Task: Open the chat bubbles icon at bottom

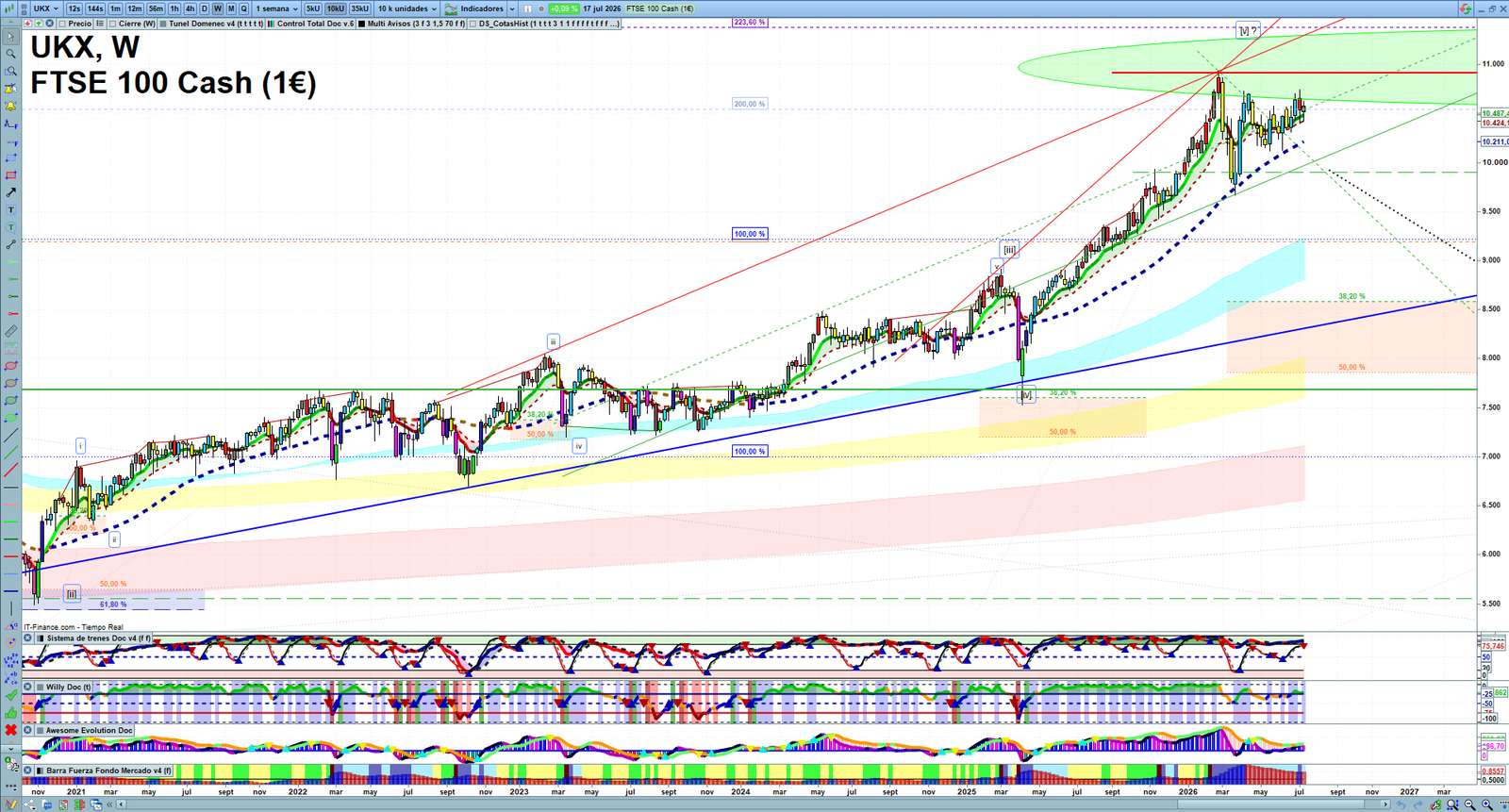Action: (46, 804)
